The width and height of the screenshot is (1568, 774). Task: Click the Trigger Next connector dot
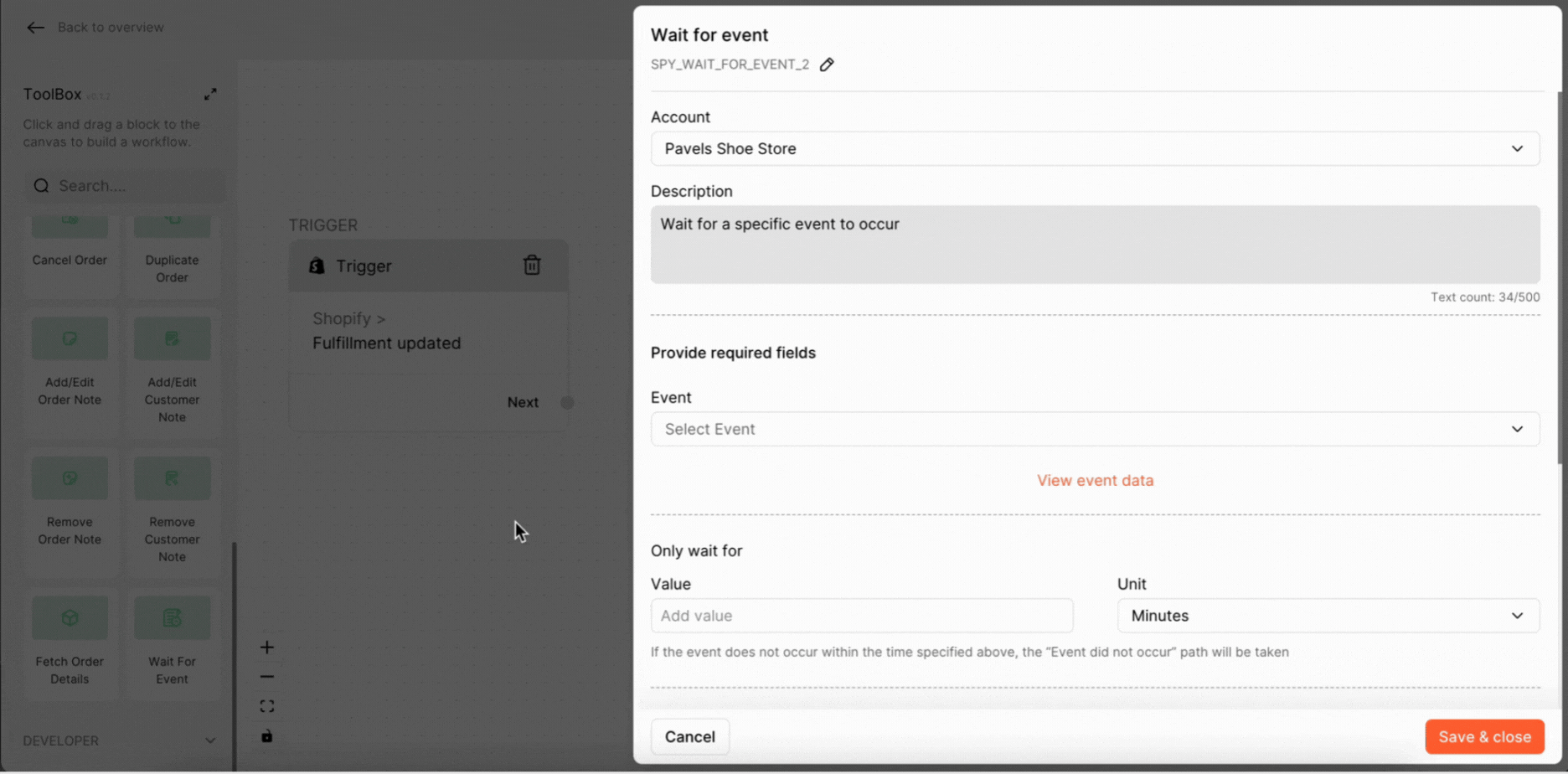tap(567, 403)
